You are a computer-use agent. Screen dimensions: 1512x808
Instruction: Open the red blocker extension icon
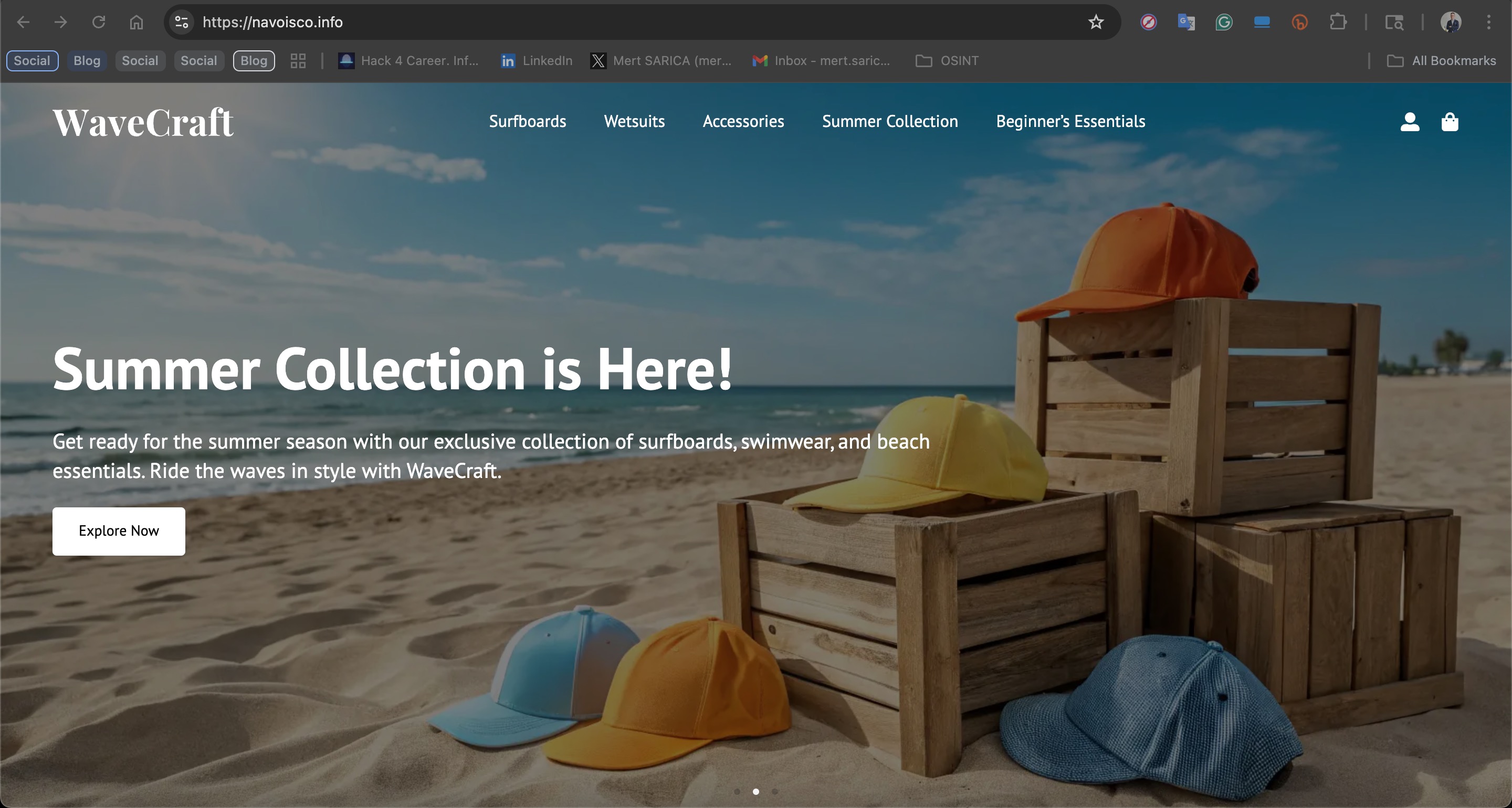pos(1149,22)
